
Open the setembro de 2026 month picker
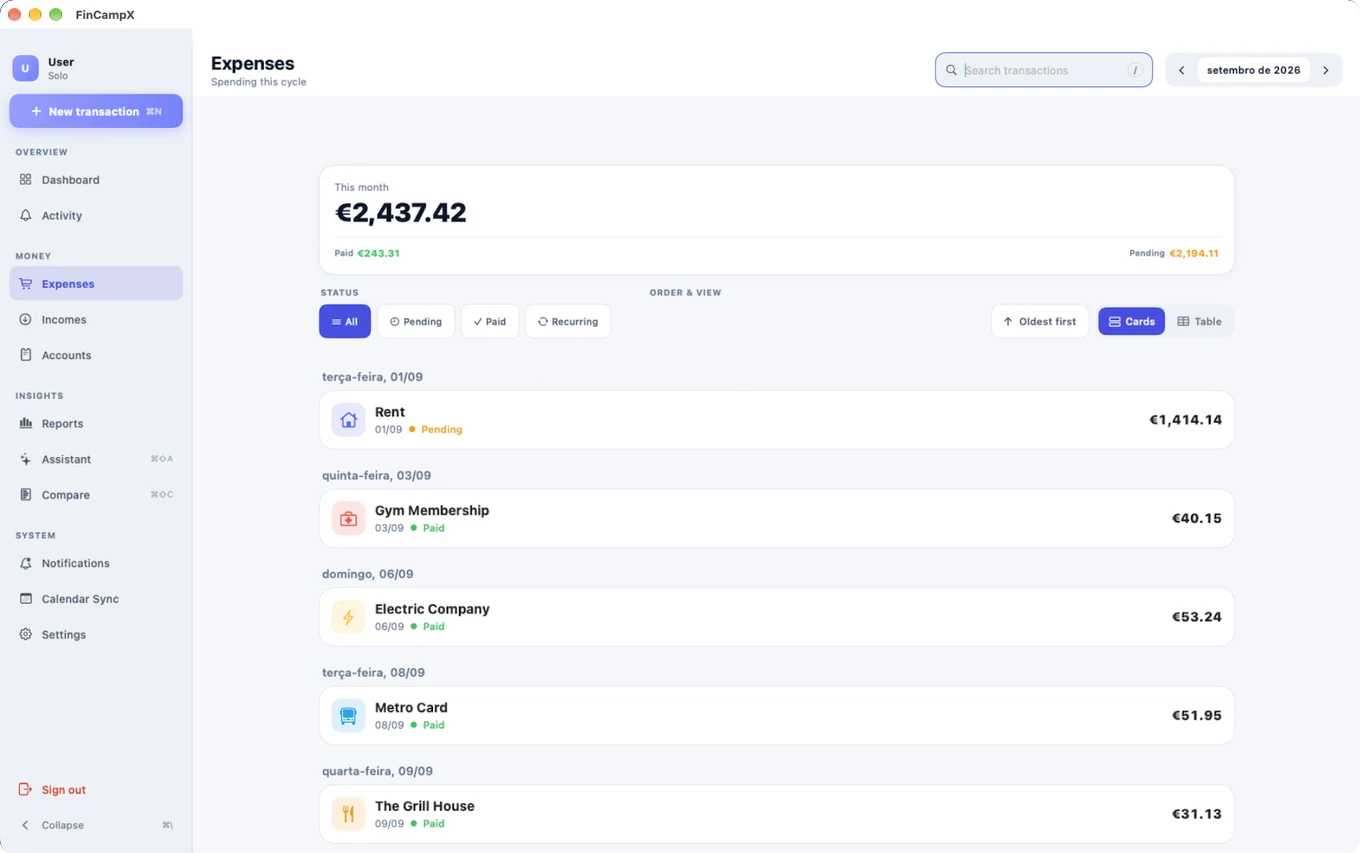(x=1254, y=70)
